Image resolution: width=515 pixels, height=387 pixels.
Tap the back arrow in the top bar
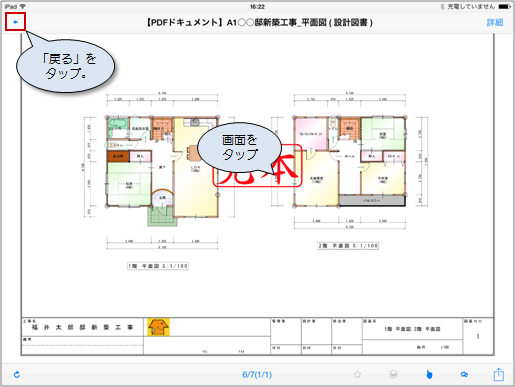coord(15,22)
